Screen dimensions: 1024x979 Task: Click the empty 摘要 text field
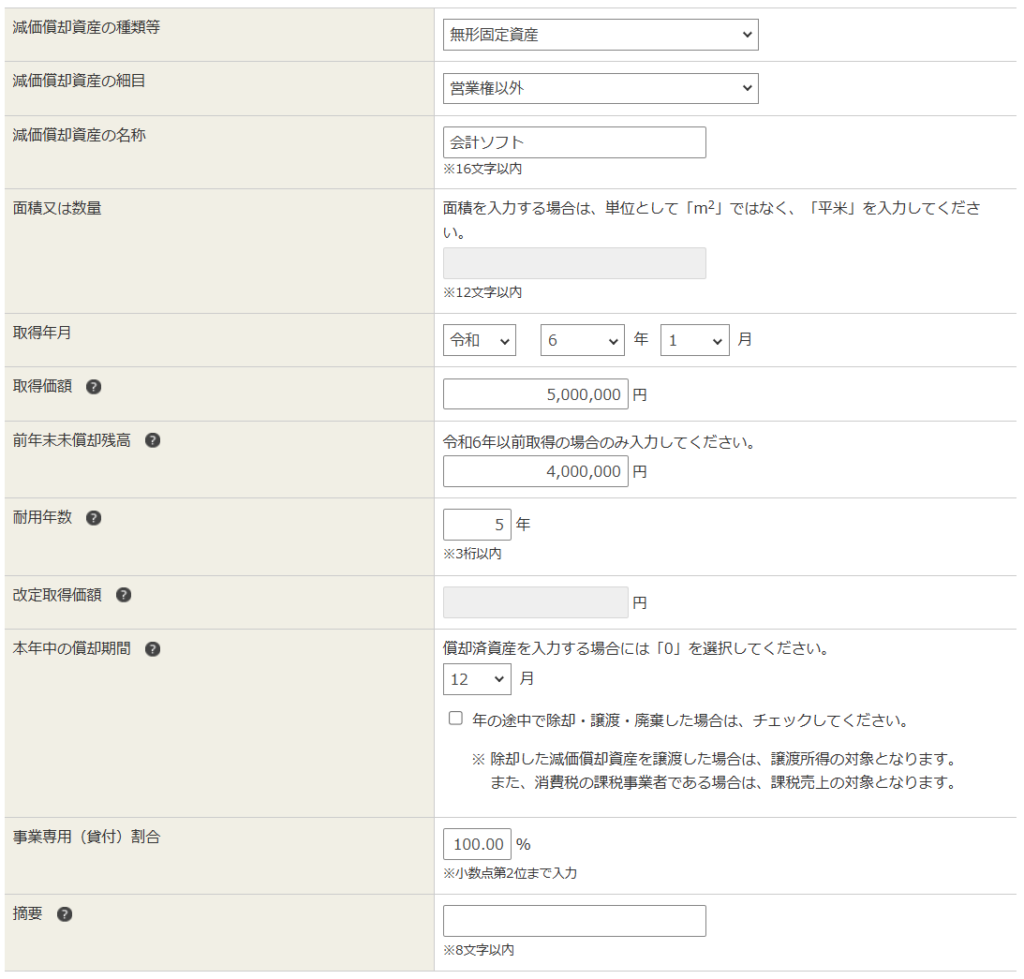pos(574,921)
